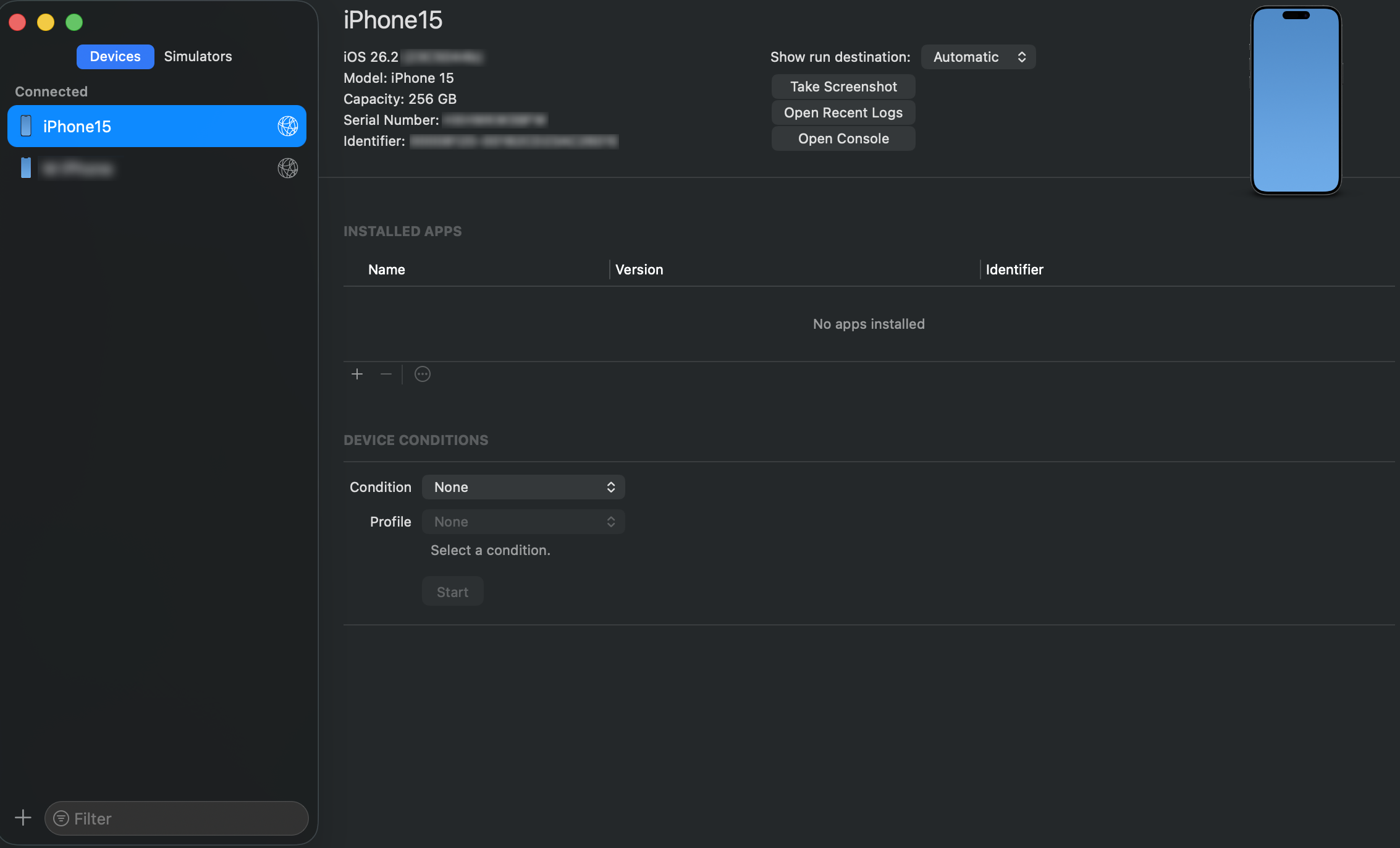This screenshot has height=848, width=1400.
Task: Click Open Recent Logs
Action: point(843,112)
